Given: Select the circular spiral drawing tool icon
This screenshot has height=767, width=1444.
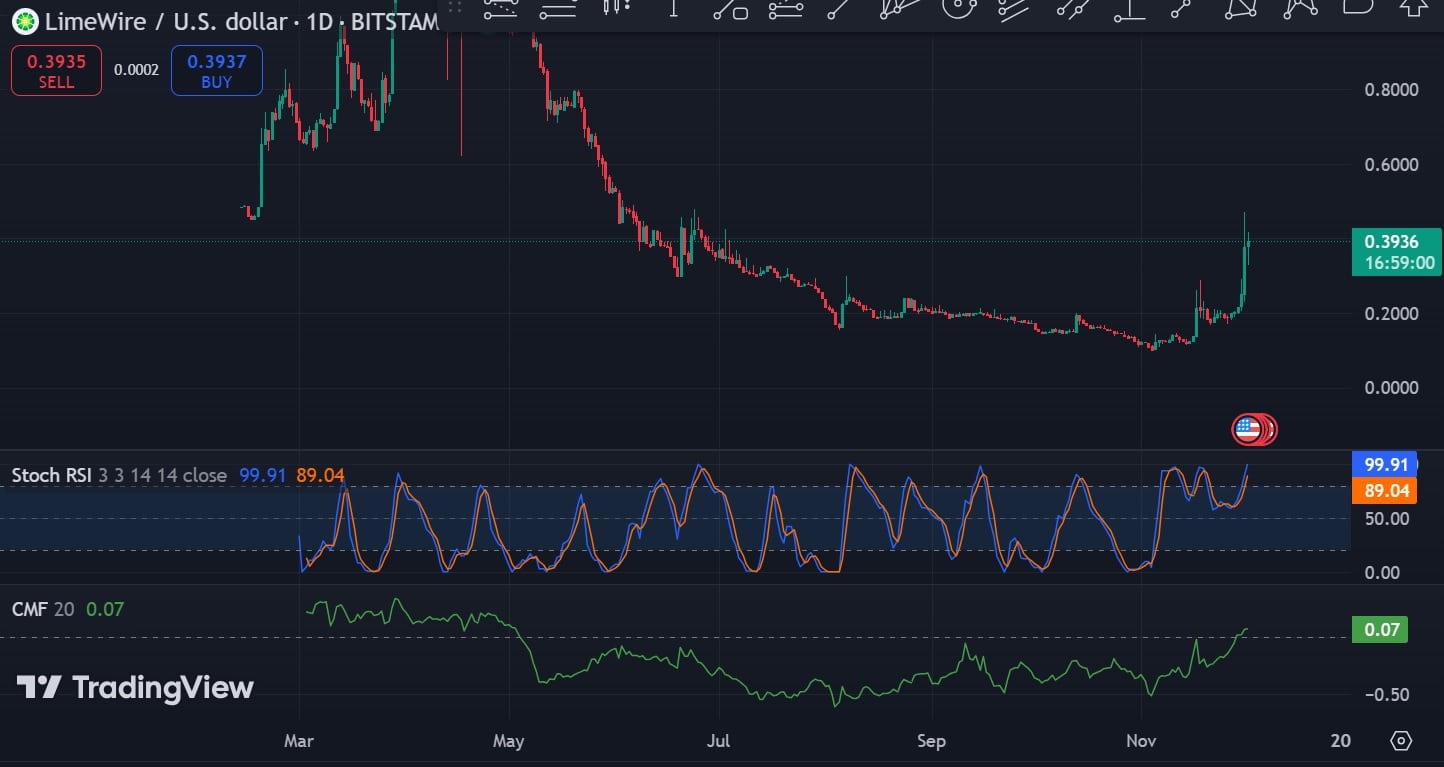Looking at the screenshot, I should click(959, 8).
